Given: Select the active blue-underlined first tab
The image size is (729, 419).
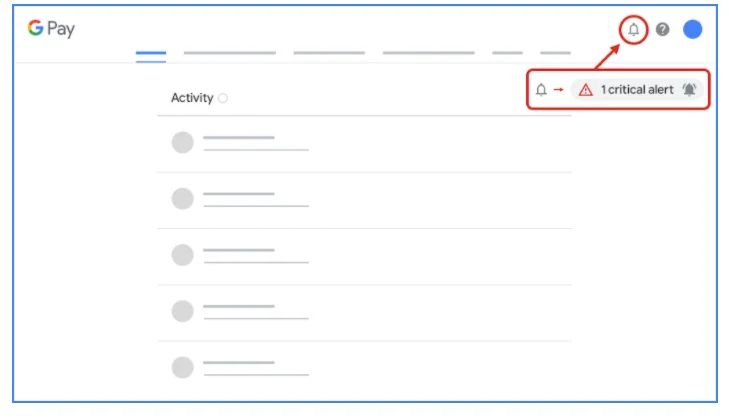Looking at the screenshot, I should pos(151,54).
